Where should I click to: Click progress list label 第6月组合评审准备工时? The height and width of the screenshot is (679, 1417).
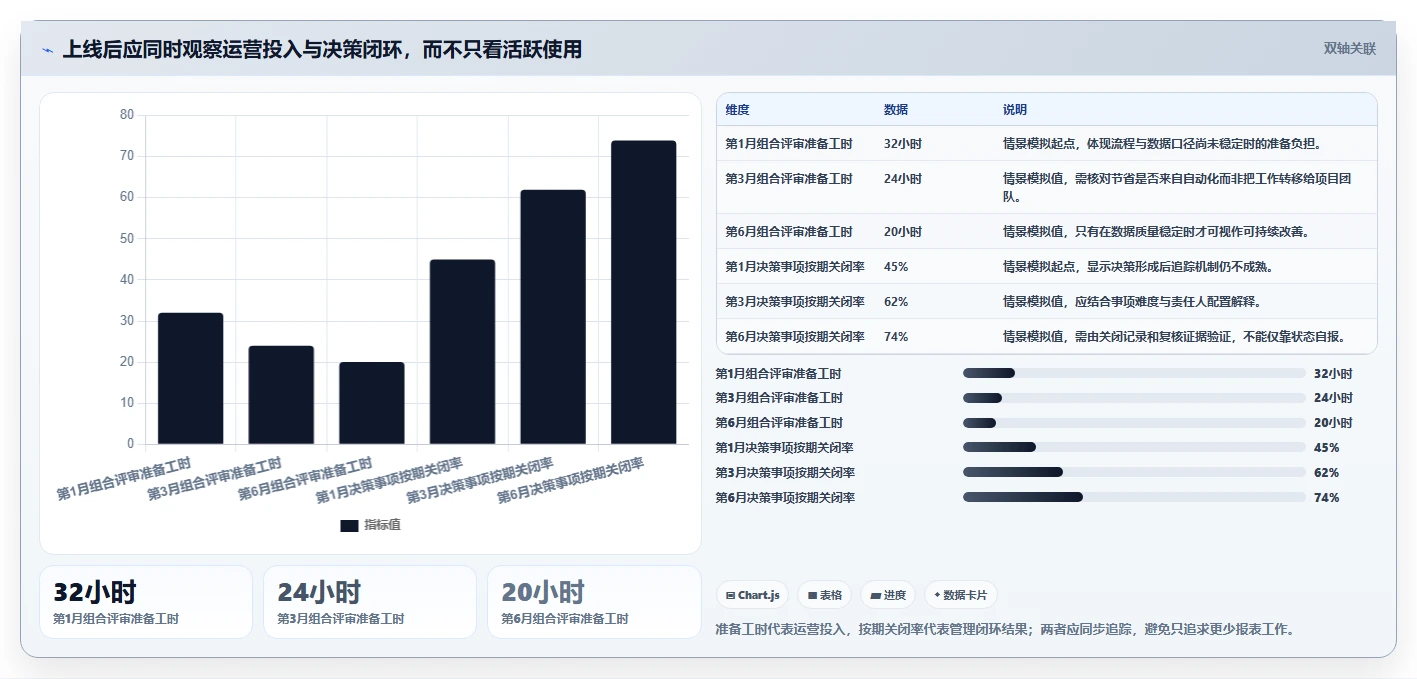(779, 423)
